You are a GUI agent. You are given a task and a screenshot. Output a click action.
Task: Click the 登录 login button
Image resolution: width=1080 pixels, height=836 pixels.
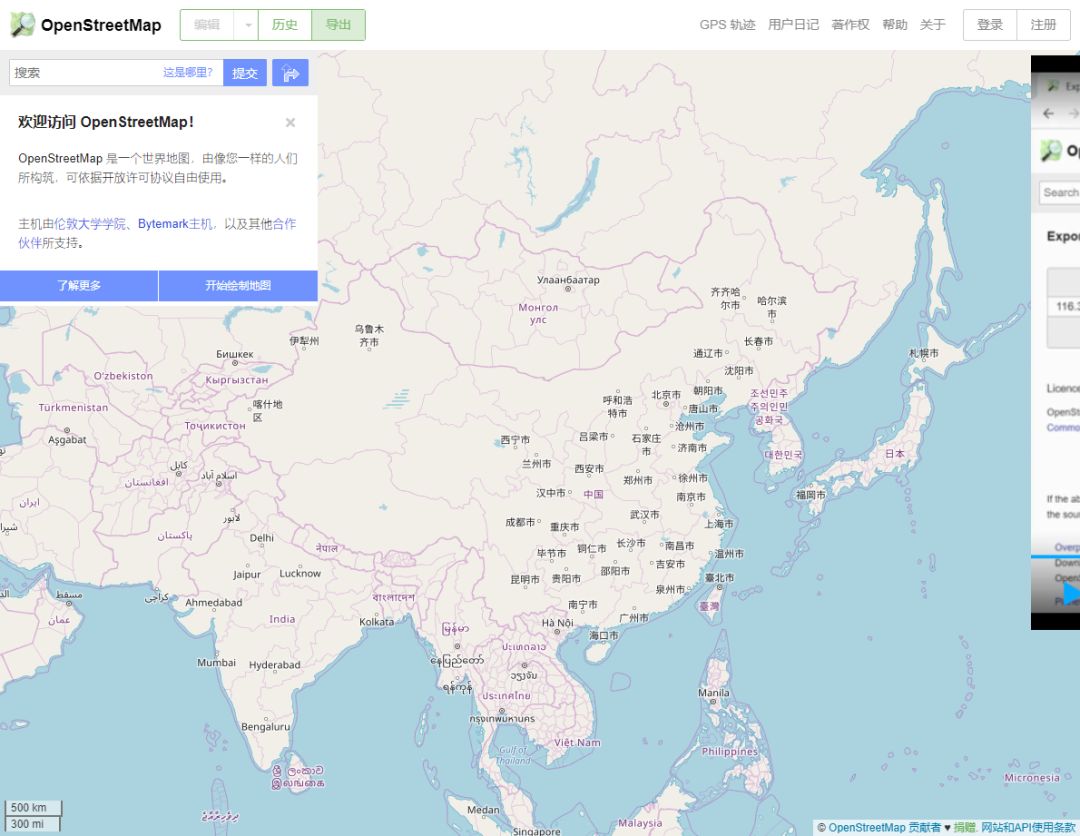990,25
